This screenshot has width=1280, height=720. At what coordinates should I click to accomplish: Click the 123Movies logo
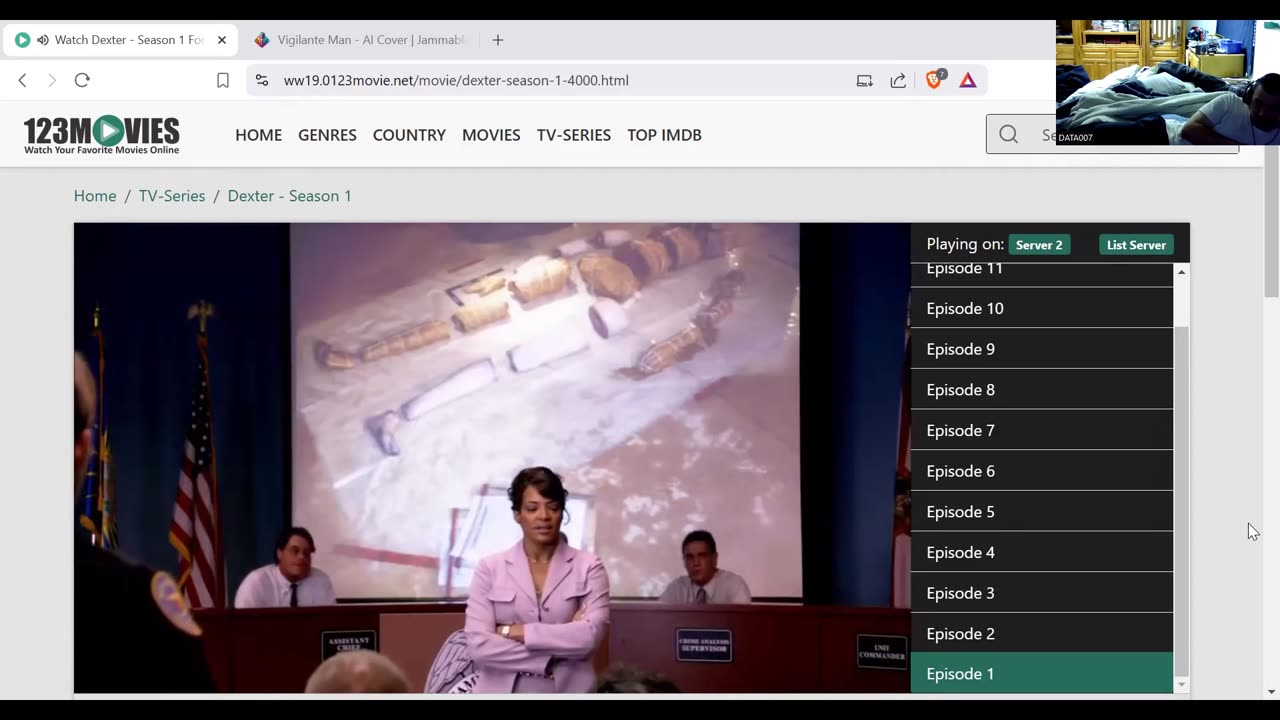[101, 135]
